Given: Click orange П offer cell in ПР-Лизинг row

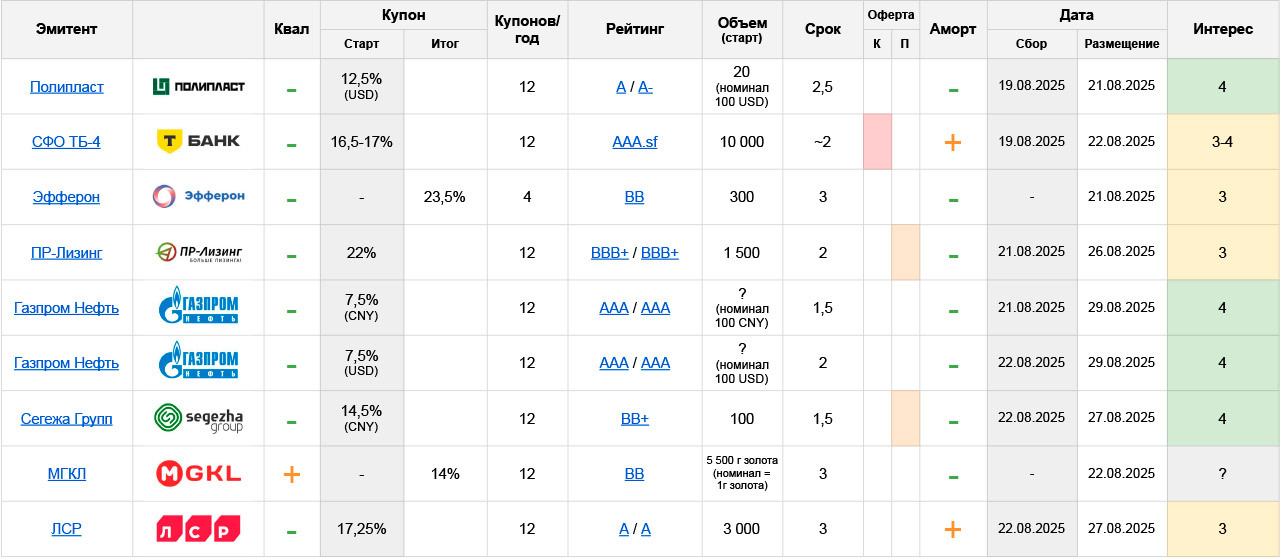Looking at the screenshot, I should pos(905,253).
